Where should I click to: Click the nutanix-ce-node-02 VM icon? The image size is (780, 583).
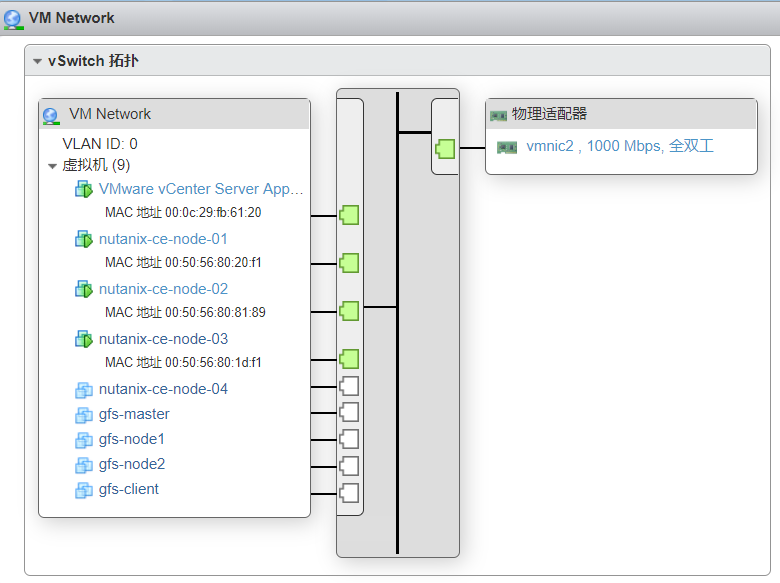84,289
